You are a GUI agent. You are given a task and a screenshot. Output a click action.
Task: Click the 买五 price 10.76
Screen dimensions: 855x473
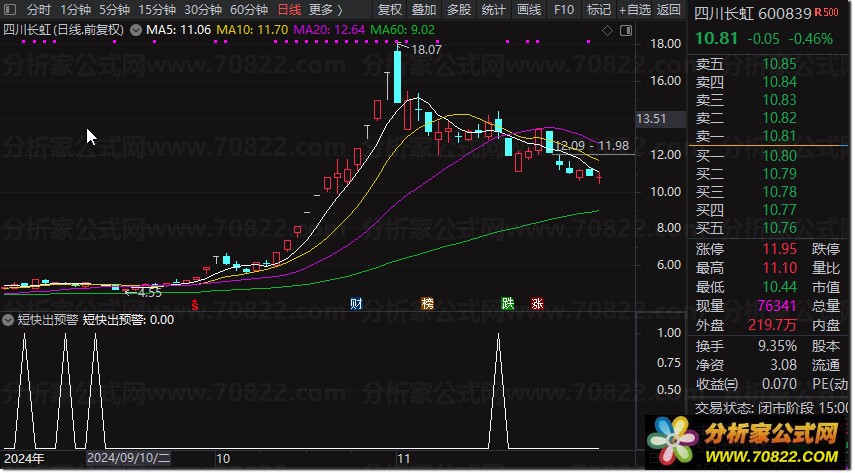click(x=779, y=228)
